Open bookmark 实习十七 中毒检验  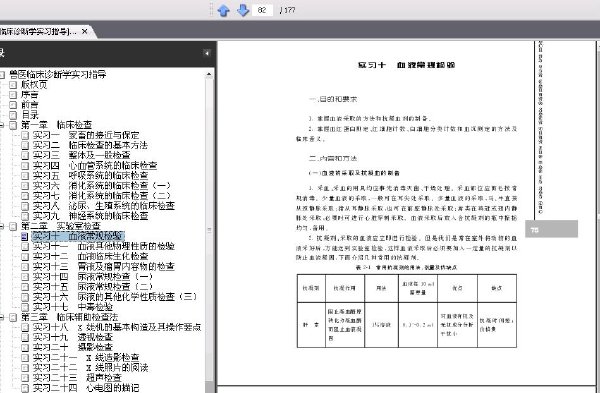[x=72, y=307]
